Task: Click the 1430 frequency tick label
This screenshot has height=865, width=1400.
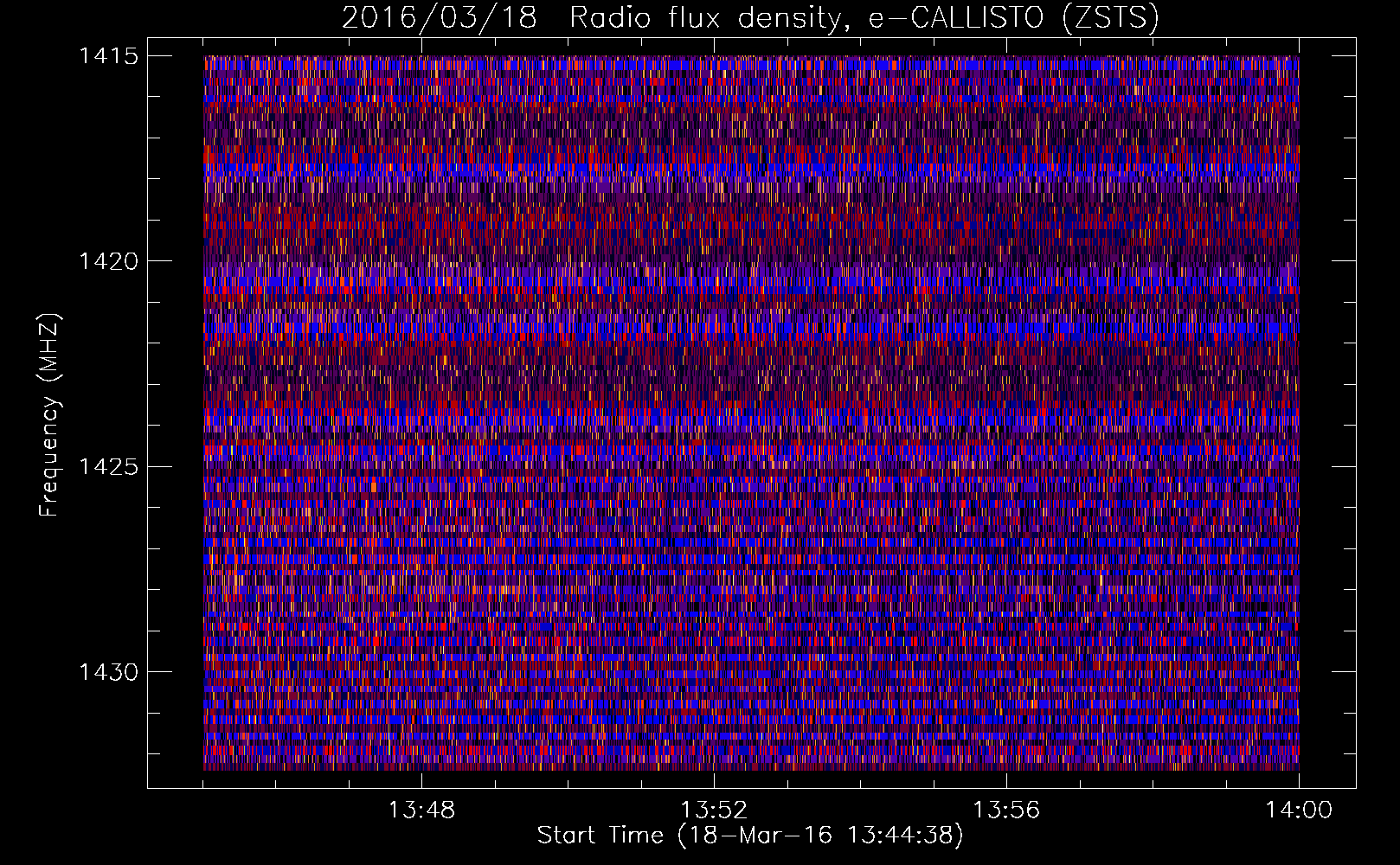Action: 108,672
